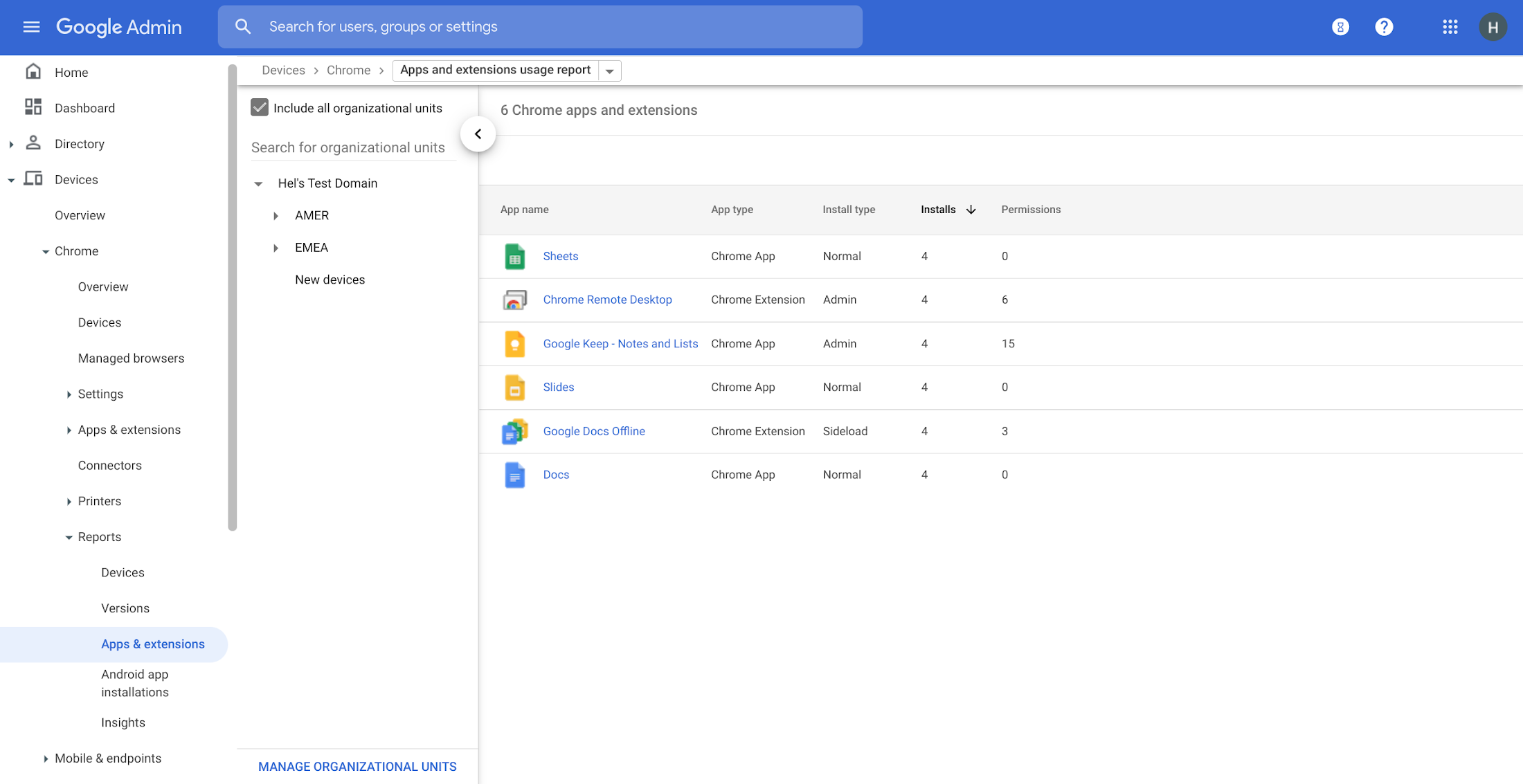1523x784 pixels.
Task: Expand Mobile & endpoints arrow
Action: point(45,759)
